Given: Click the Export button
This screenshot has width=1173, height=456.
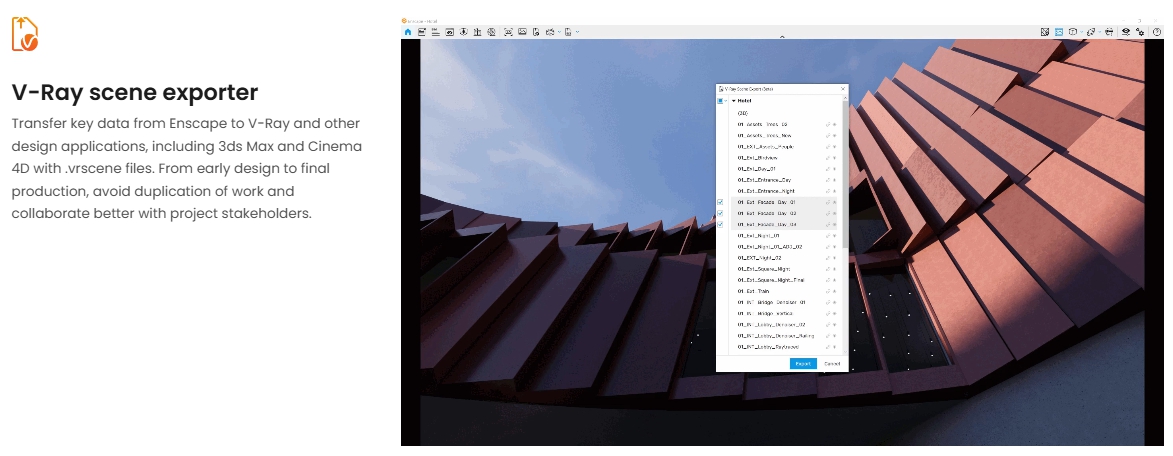Looking at the screenshot, I should click(x=803, y=363).
